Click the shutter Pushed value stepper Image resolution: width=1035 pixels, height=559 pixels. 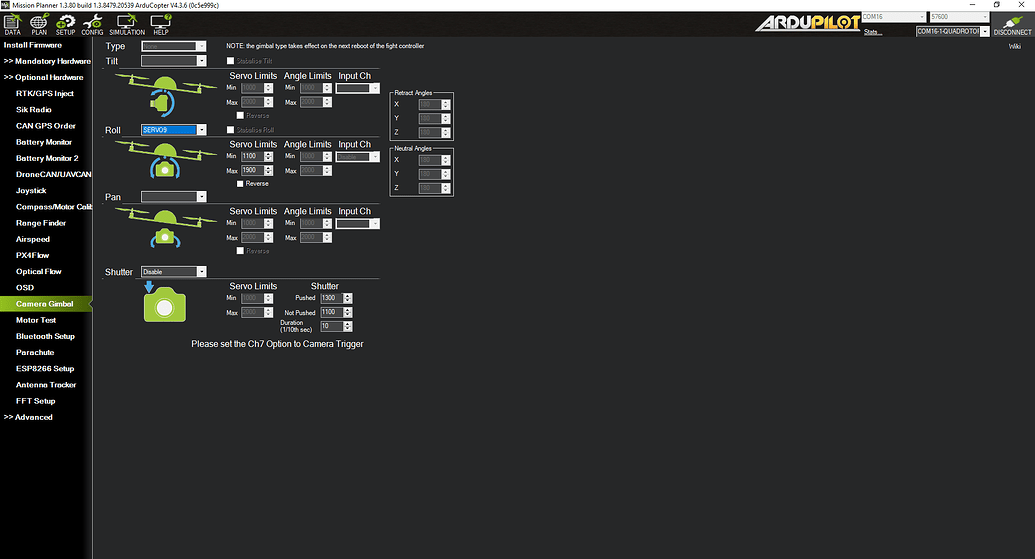[347, 298]
